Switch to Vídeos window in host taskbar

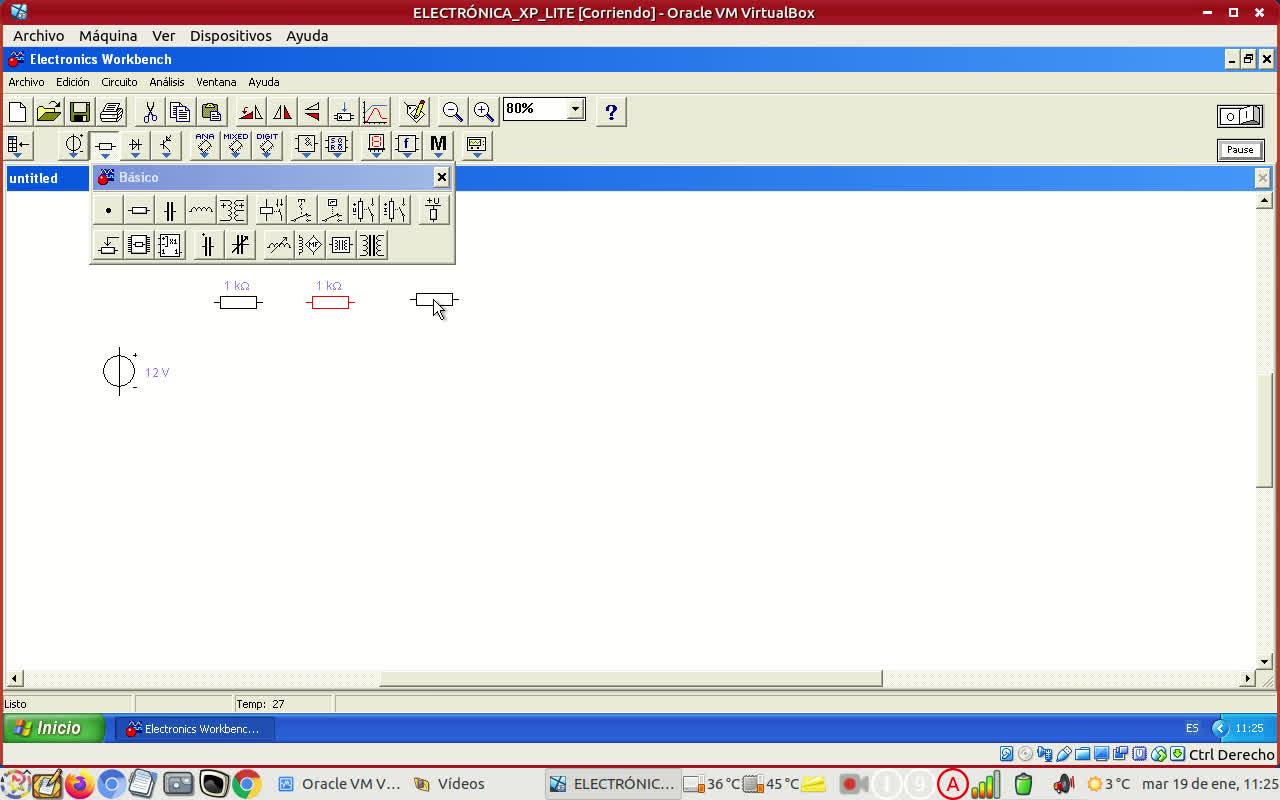click(x=450, y=784)
